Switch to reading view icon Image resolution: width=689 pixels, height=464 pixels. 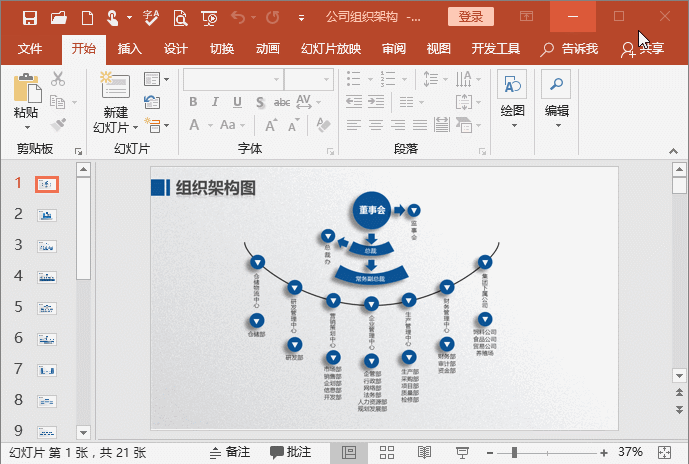pyautogui.click(x=423, y=452)
